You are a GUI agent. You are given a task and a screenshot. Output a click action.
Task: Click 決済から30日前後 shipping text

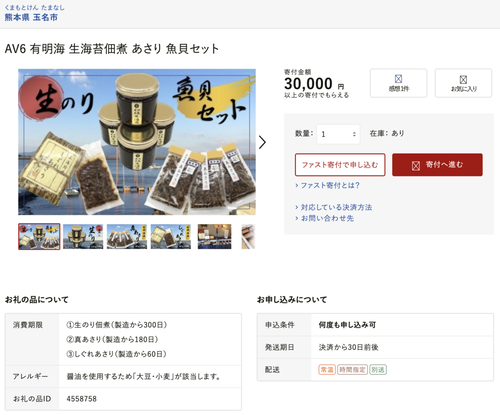[x=348, y=347]
